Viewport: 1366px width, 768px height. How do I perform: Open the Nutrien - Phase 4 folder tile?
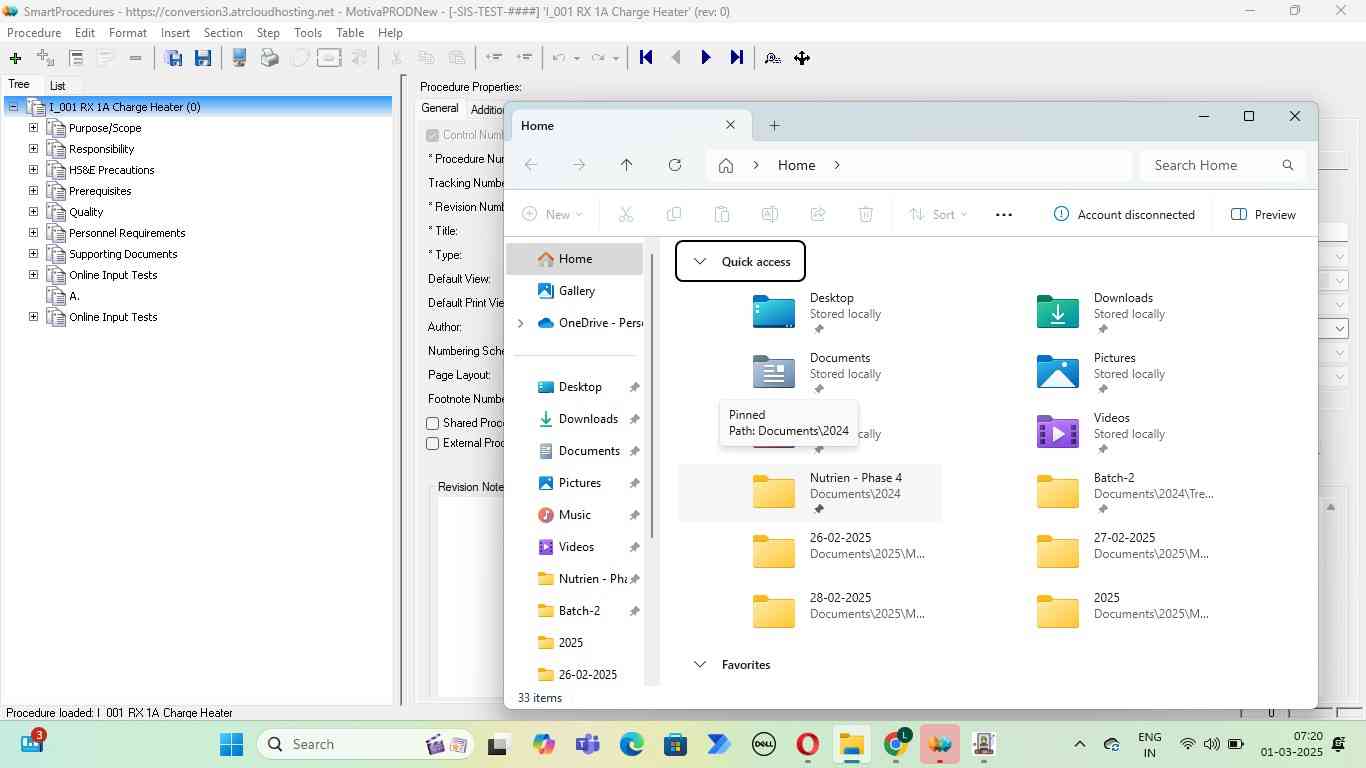pos(810,492)
